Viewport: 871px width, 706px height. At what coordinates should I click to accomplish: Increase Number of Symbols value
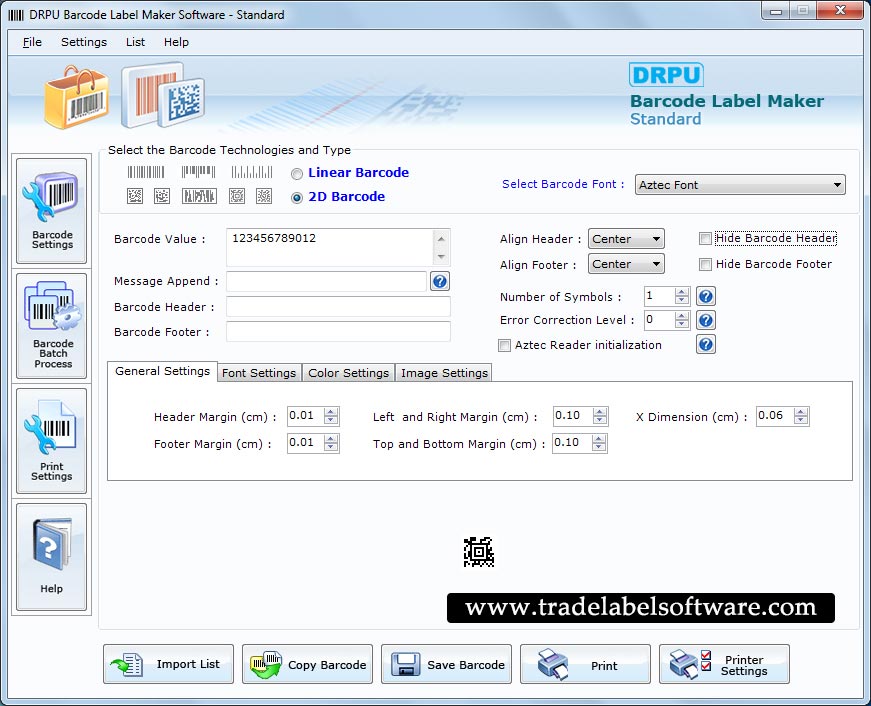682,292
